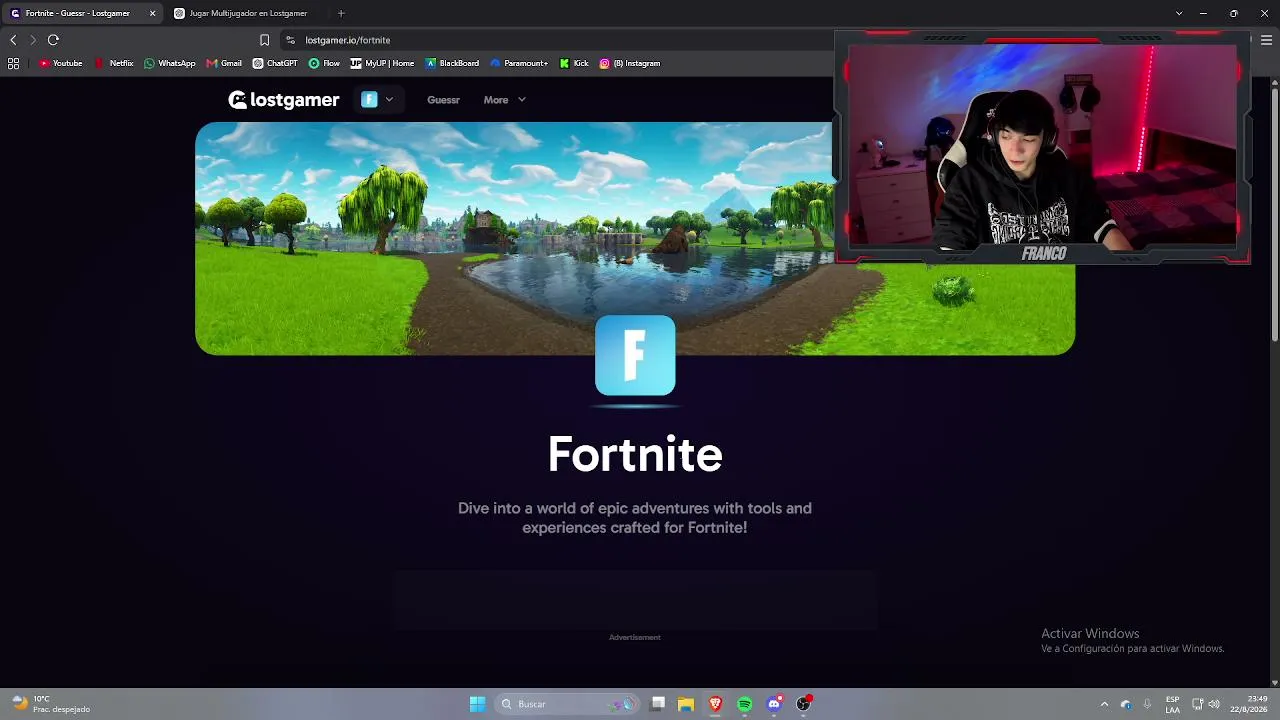Image resolution: width=1280 pixels, height=720 pixels.
Task: Open the Instagram bookmark
Action: (x=630, y=63)
